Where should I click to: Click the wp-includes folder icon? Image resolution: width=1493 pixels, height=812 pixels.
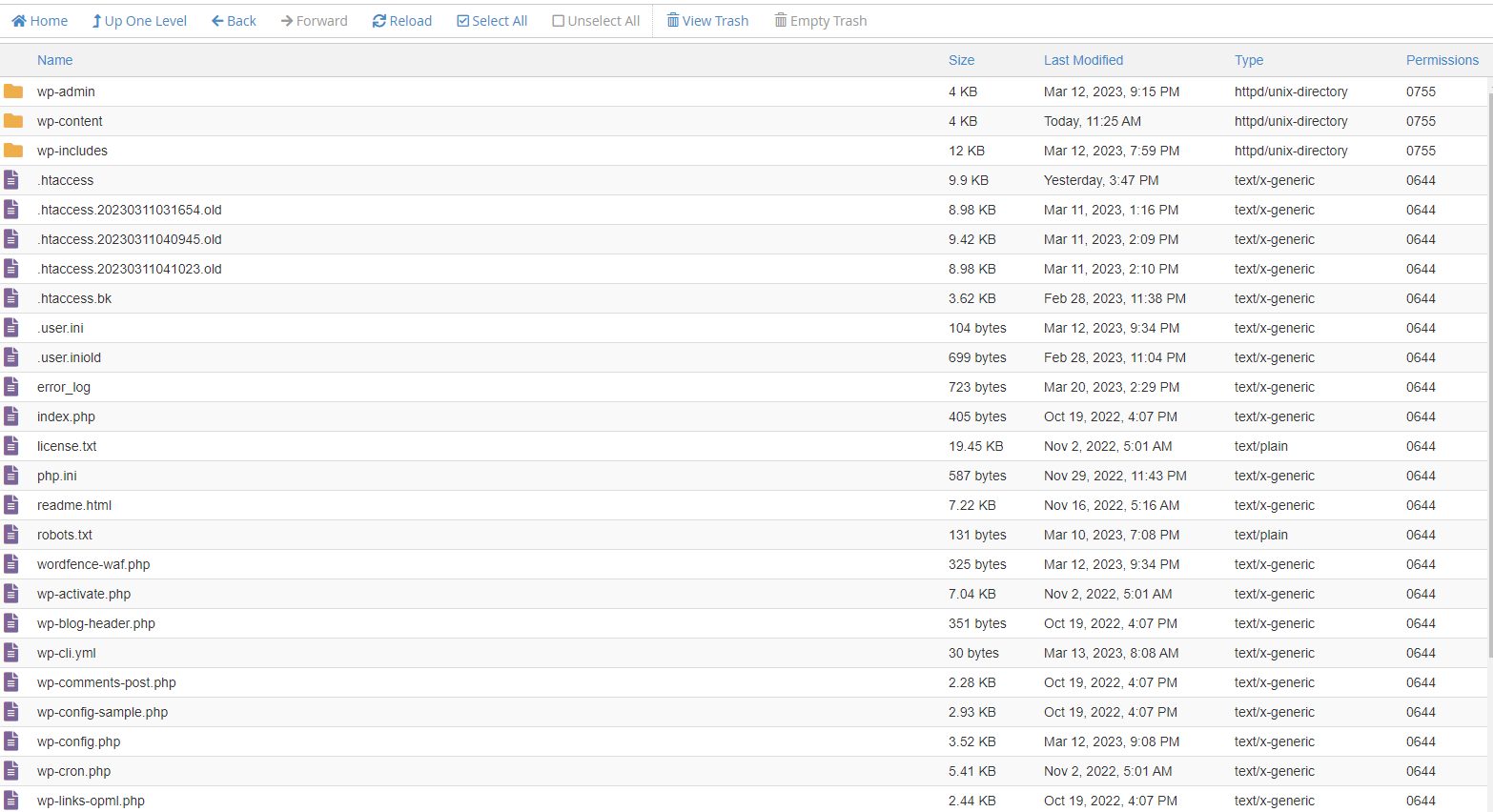point(13,151)
